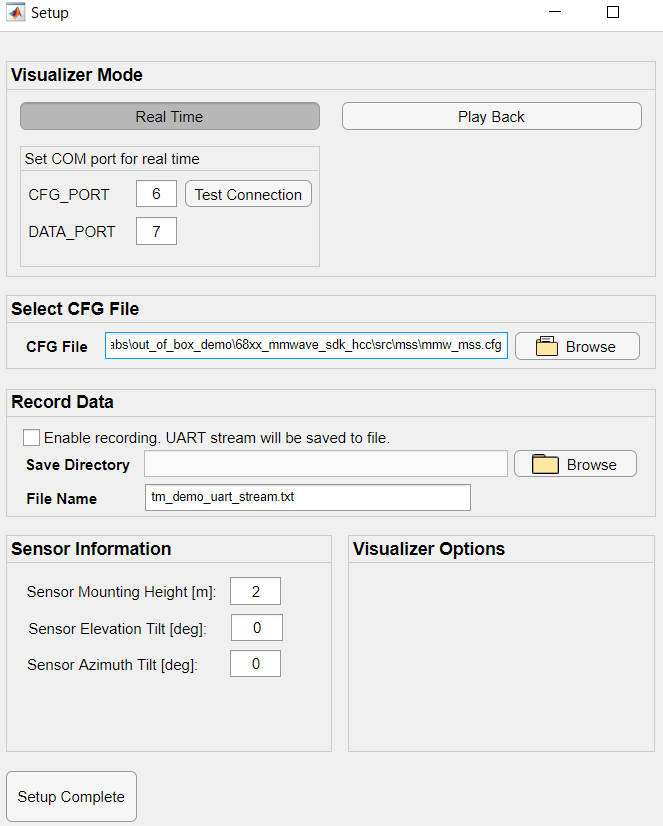Image resolution: width=663 pixels, height=826 pixels.
Task: Click the Setup Complete button
Action: pyautogui.click(x=71, y=797)
